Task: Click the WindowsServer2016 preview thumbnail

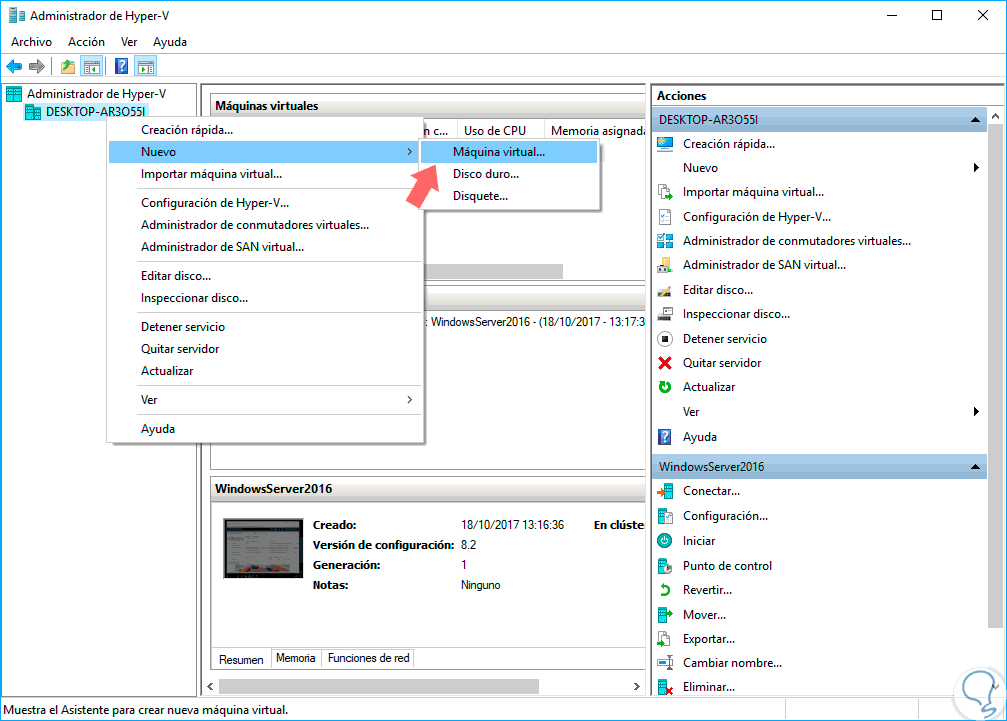Action: point(263,548)
